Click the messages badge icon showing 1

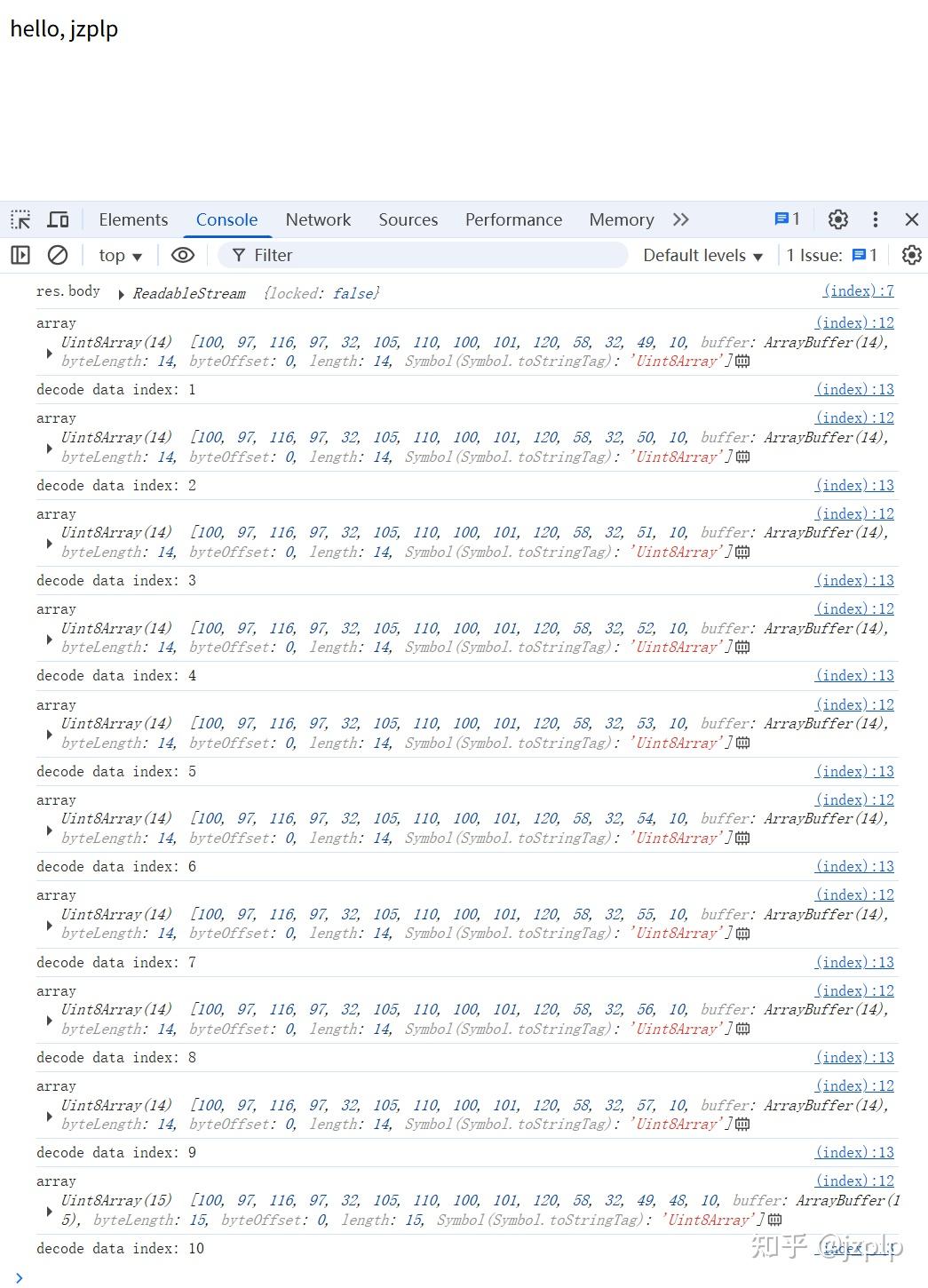click(788, 219)
